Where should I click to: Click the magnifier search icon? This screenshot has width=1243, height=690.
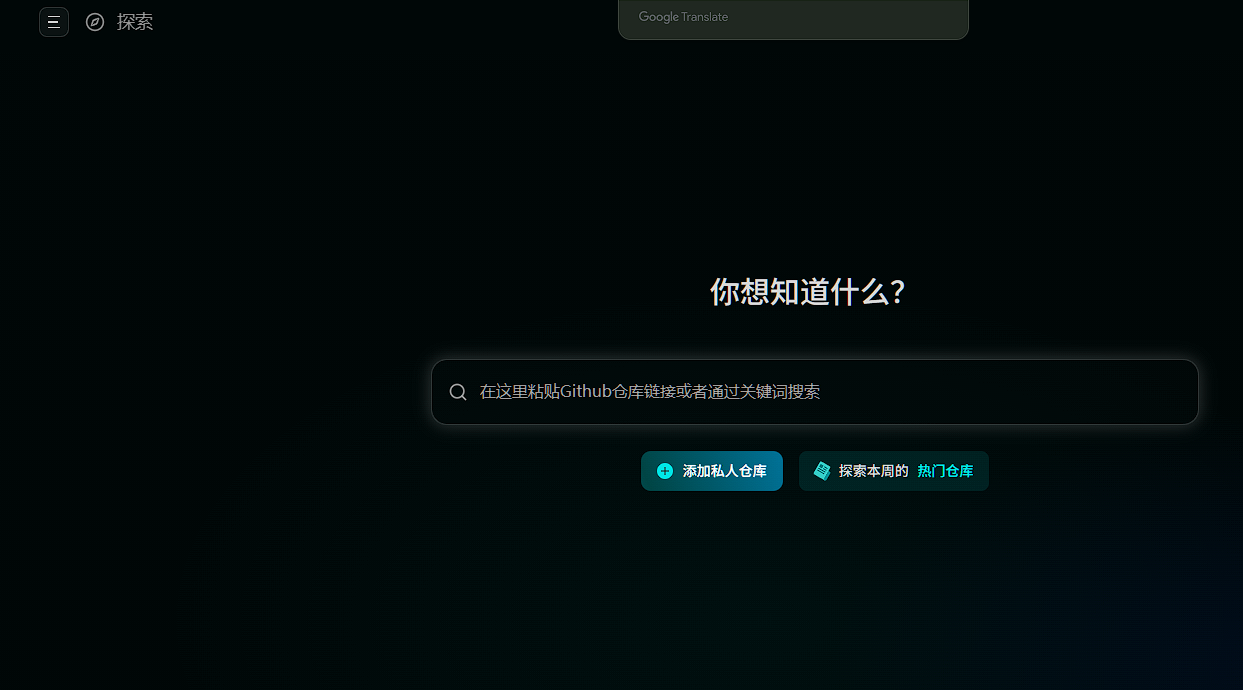coord(458,392)
